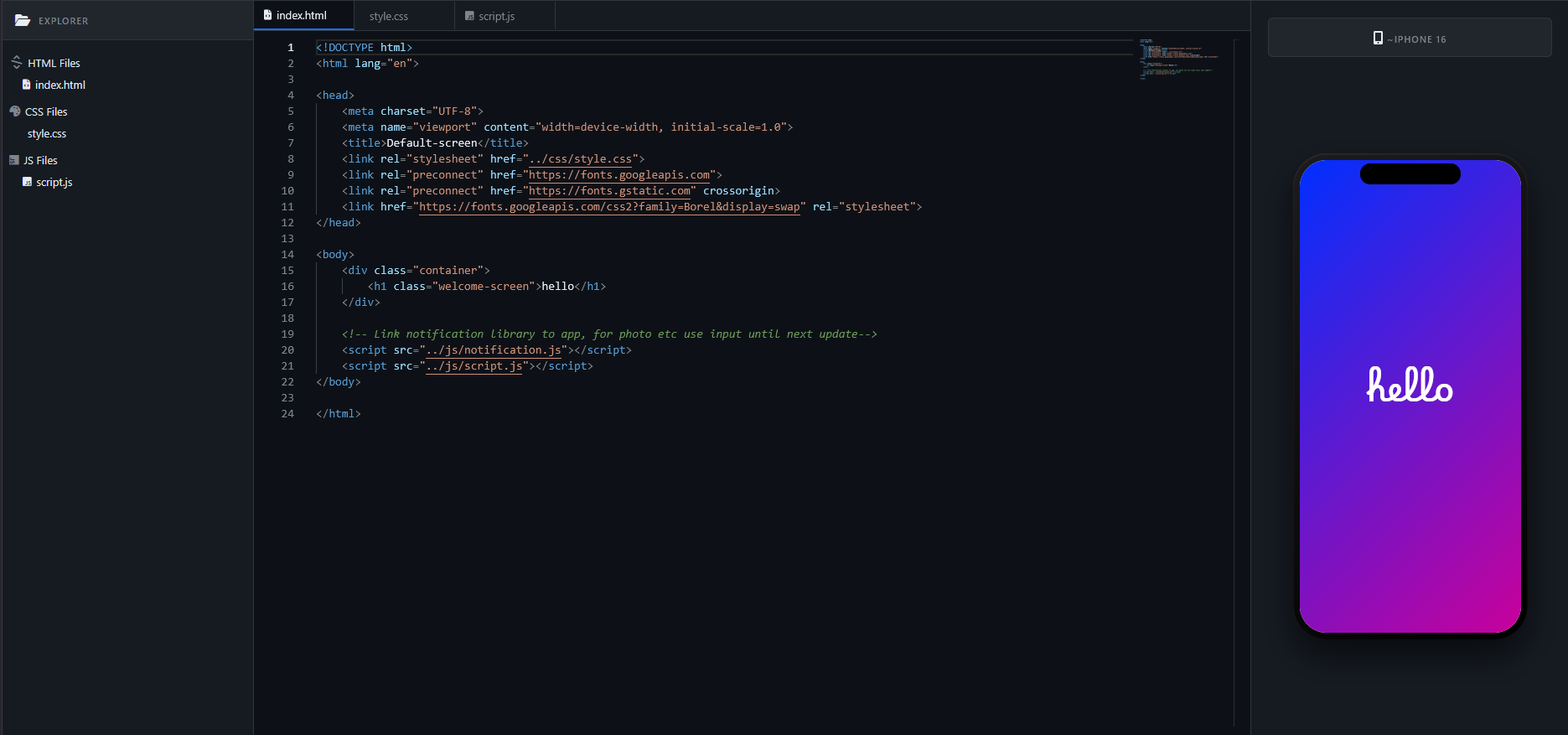
Task: Click the index.html file icon in explorer
Action: pos(26,85)
